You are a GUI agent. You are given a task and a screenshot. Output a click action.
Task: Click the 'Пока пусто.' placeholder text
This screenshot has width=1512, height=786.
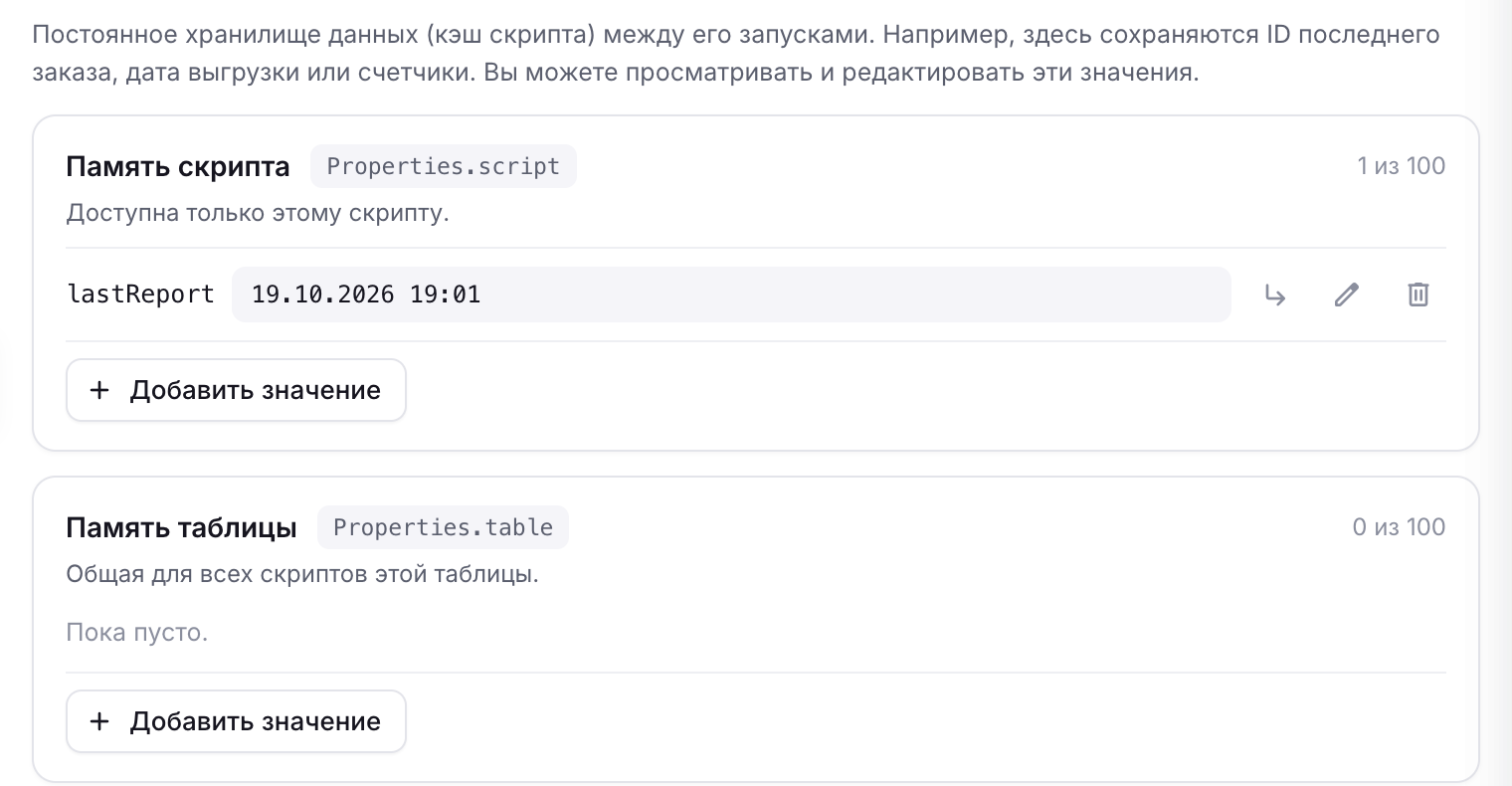coord(137,632)
